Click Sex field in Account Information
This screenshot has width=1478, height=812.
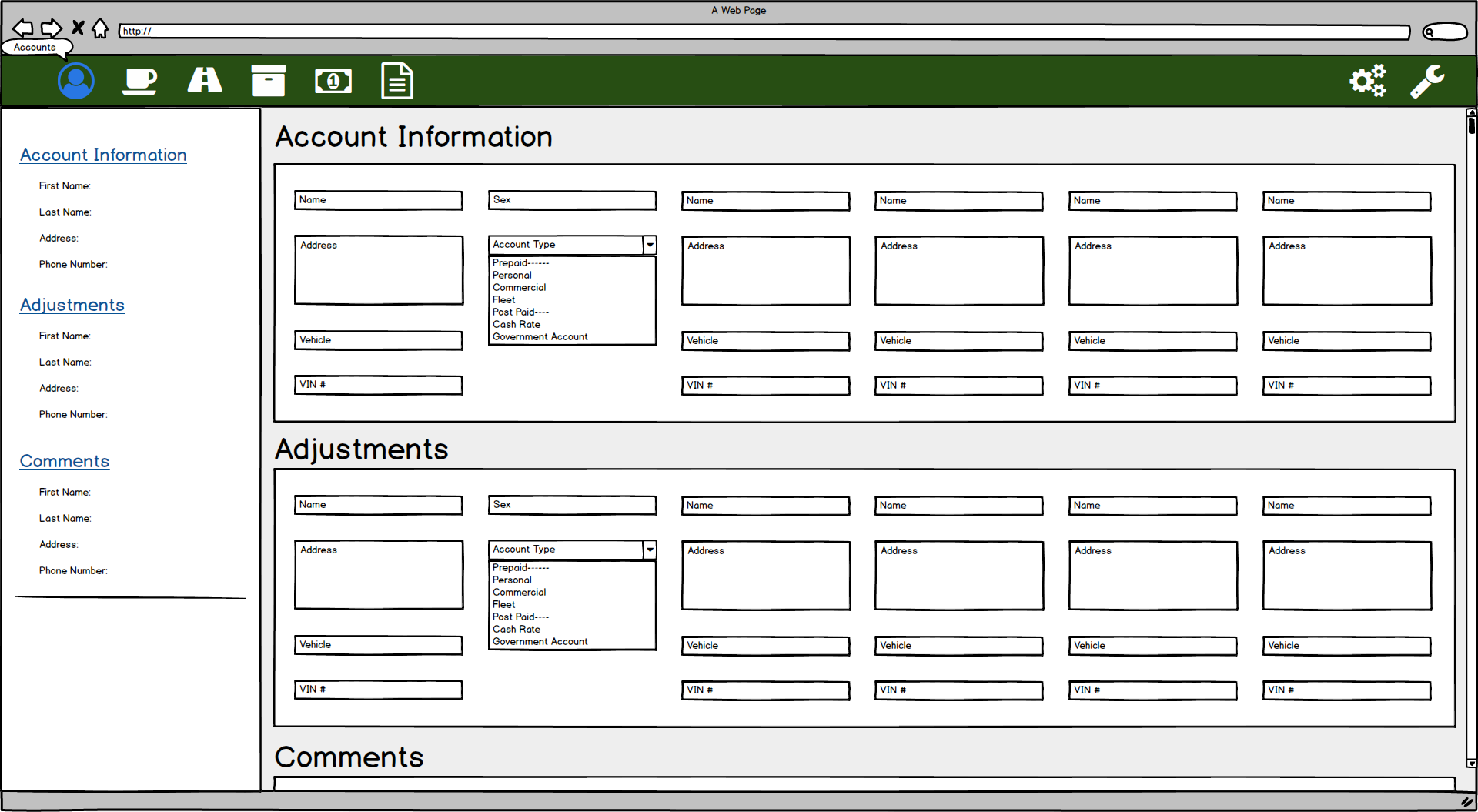click(x=573, y=200)
